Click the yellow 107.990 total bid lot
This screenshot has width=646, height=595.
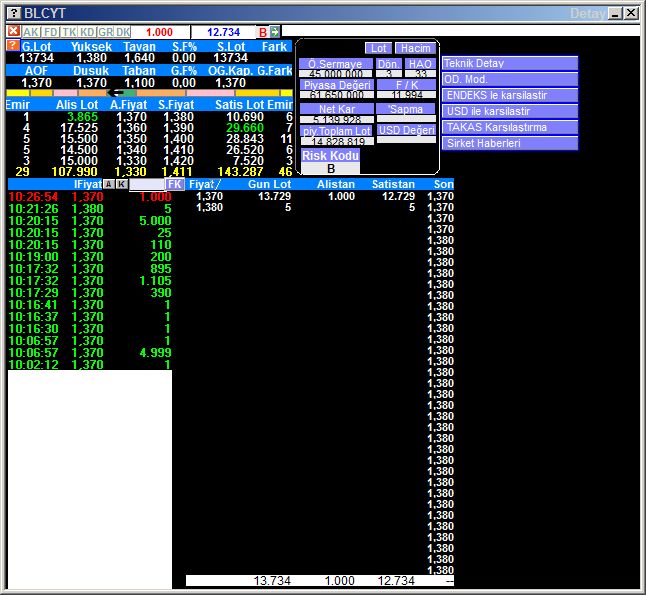pyautogui.click(x=74, y=171)
